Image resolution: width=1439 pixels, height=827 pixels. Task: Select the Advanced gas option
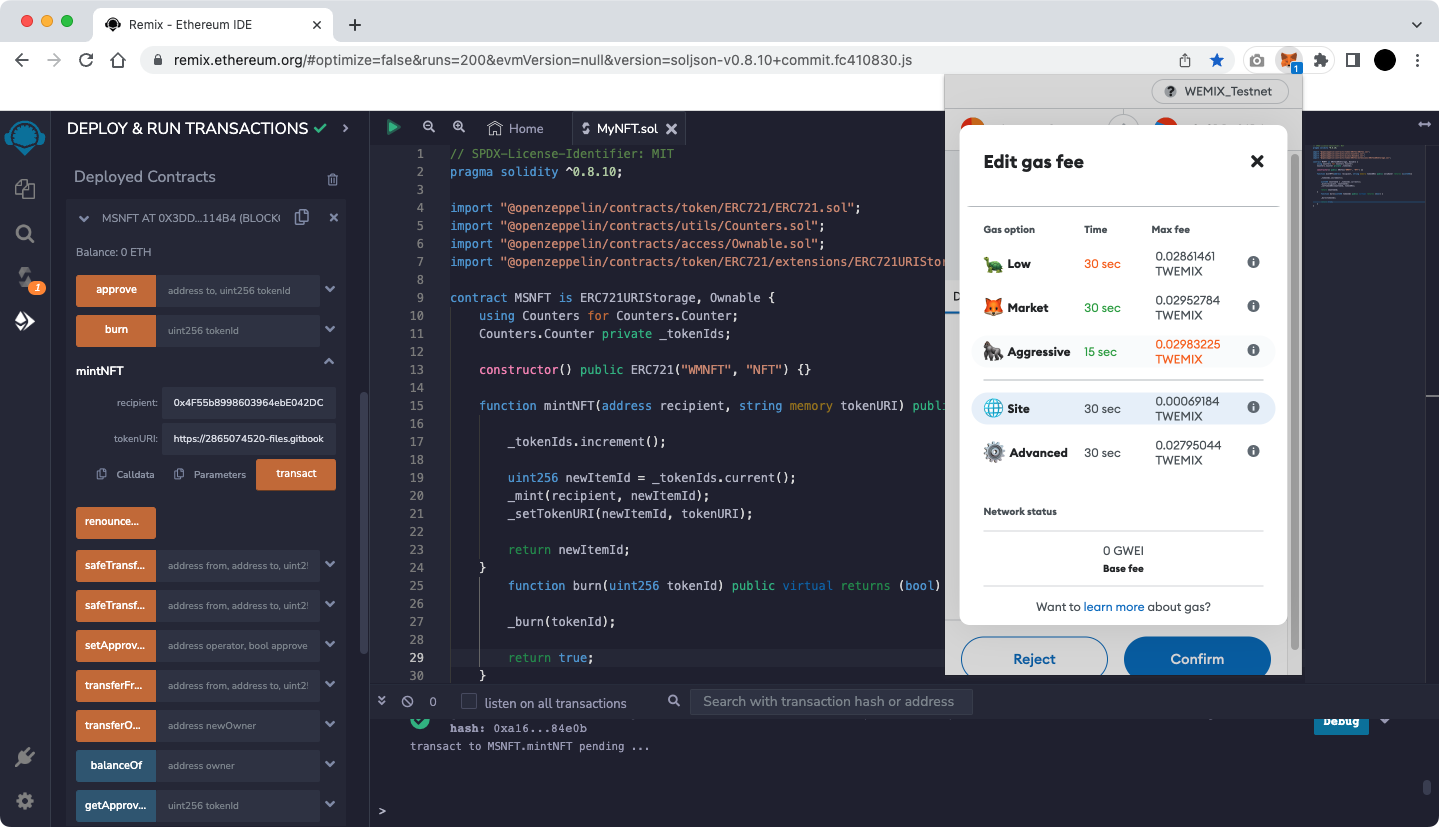[1123, 453]
